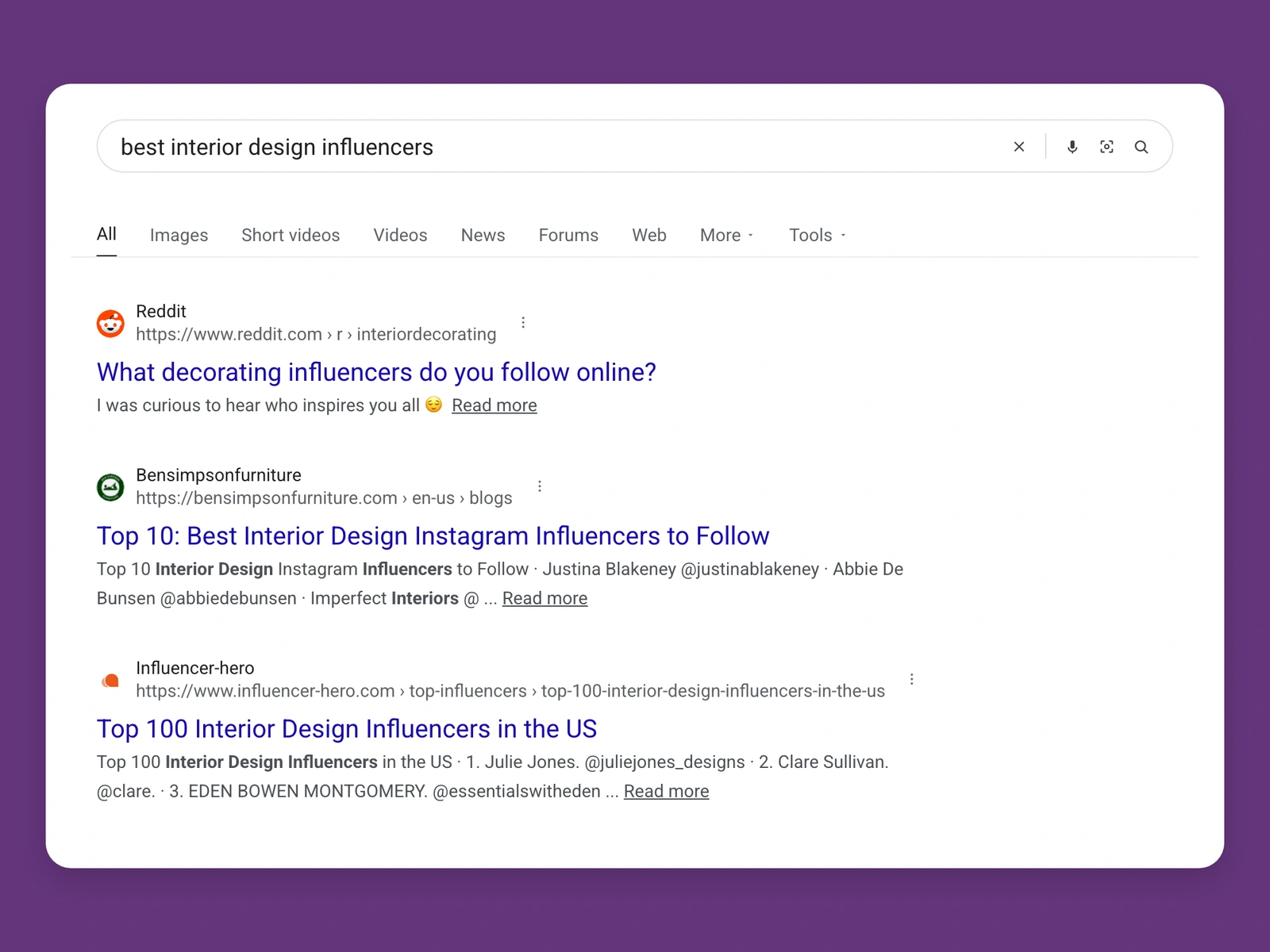Open the three-dot menu for the Bensimpsonfurniture result
The height and width of the screenshot is (952, 1270).
(540, 486)
